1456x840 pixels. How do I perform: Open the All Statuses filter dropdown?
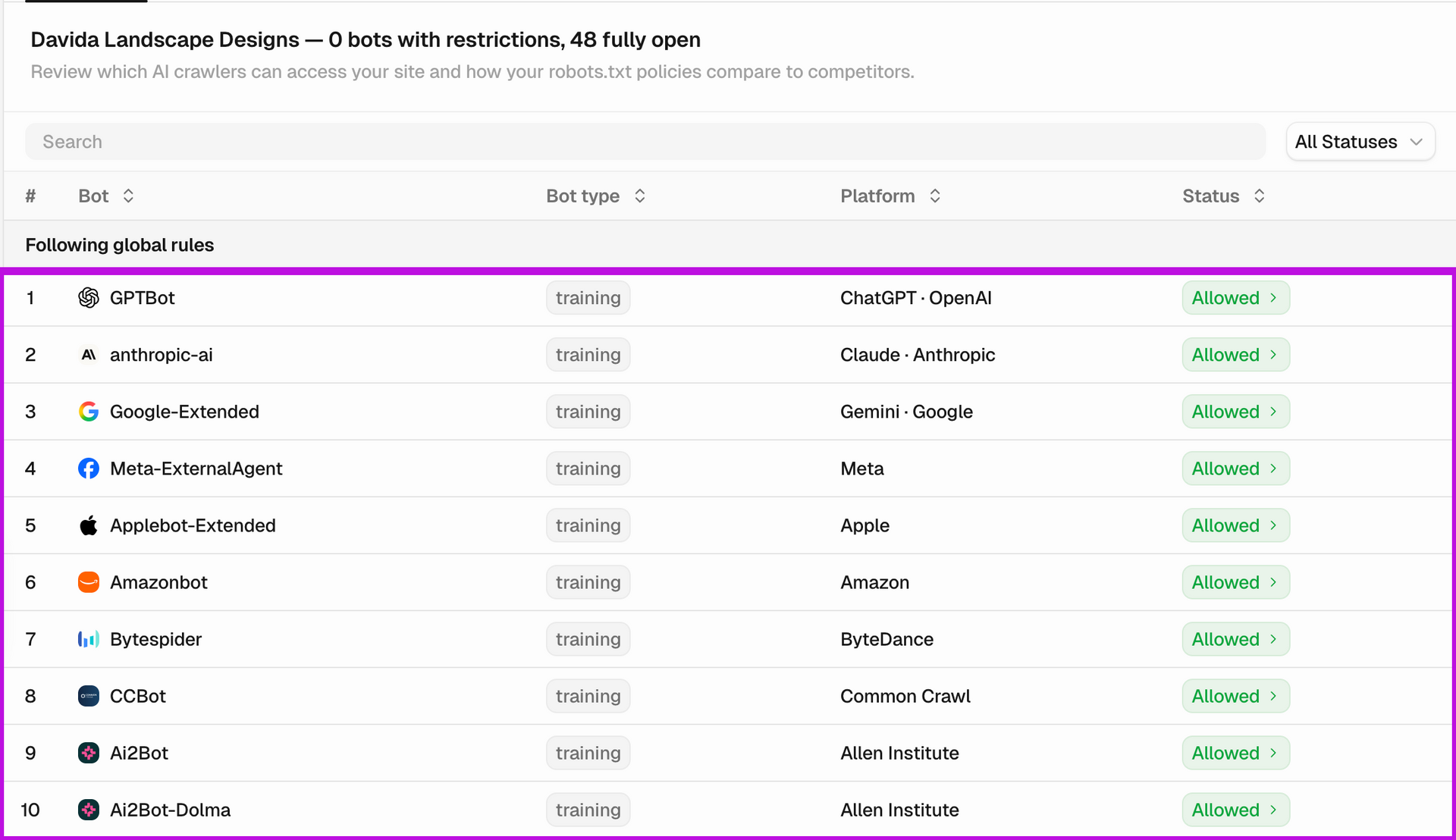tap(1360, 142)
